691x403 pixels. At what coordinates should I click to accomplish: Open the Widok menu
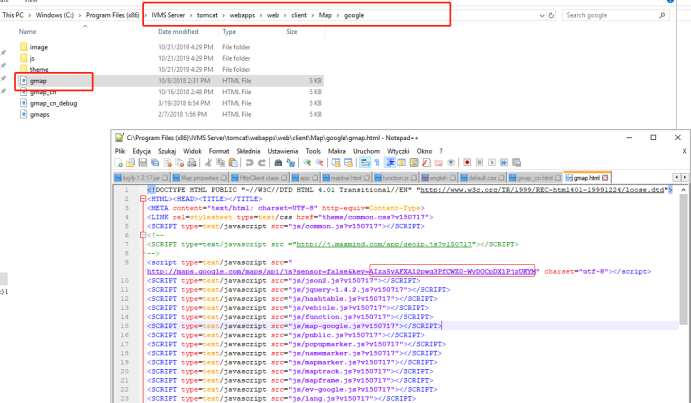[x=192, y=151]
